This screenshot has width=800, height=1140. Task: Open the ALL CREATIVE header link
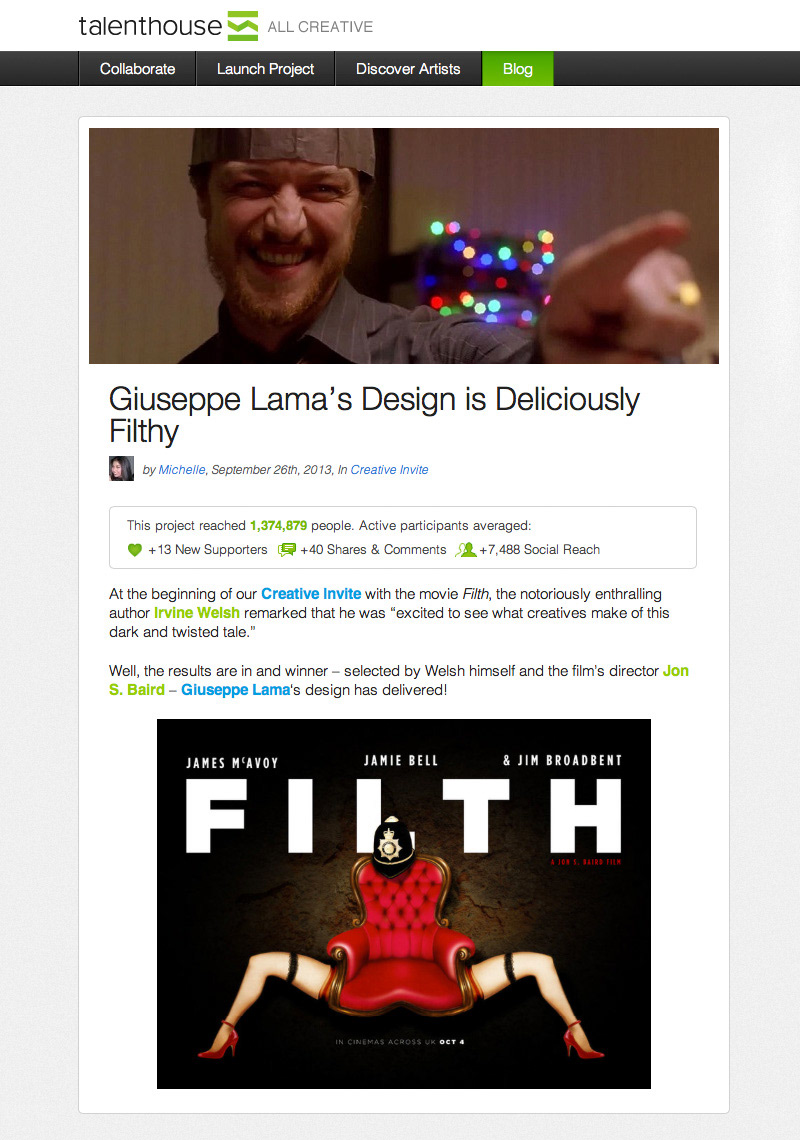pos(320,27)
